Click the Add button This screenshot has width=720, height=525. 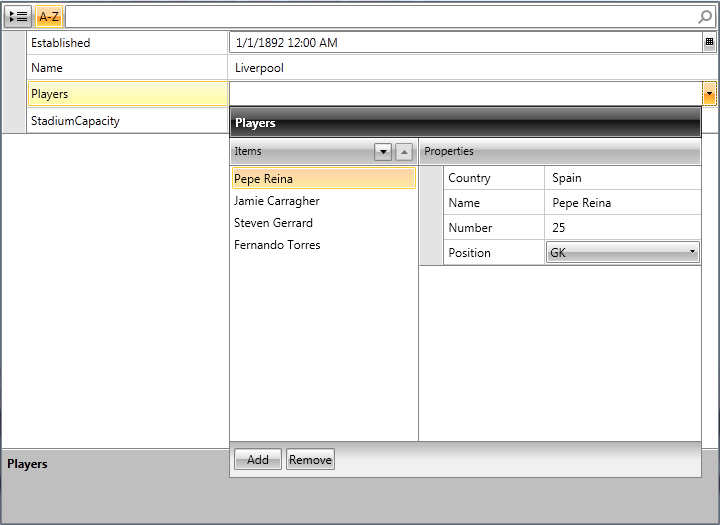(258, 459)
